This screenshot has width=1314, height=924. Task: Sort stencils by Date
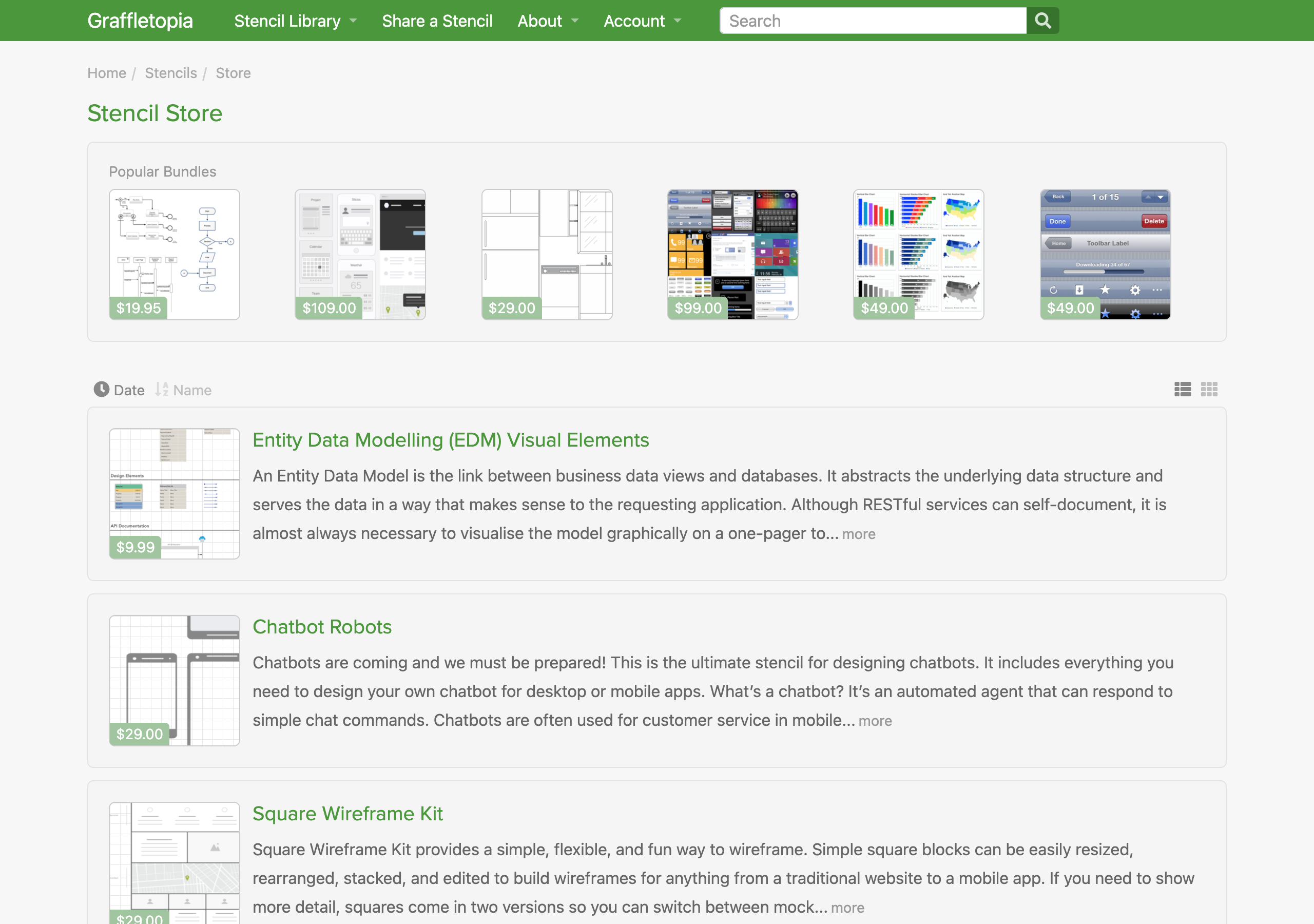coord(119,390)
